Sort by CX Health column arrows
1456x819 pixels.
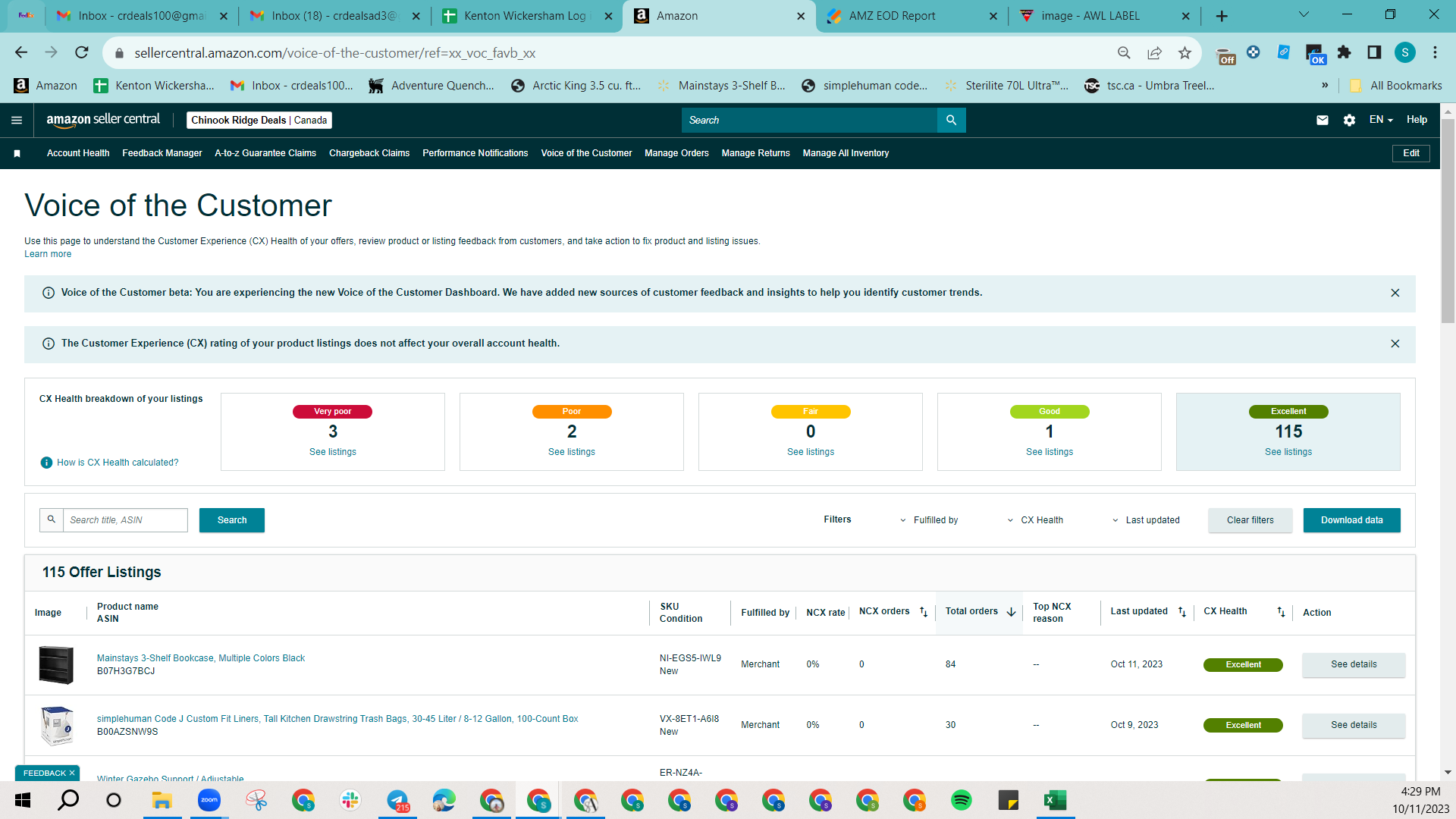click(x=1281, y=612)
